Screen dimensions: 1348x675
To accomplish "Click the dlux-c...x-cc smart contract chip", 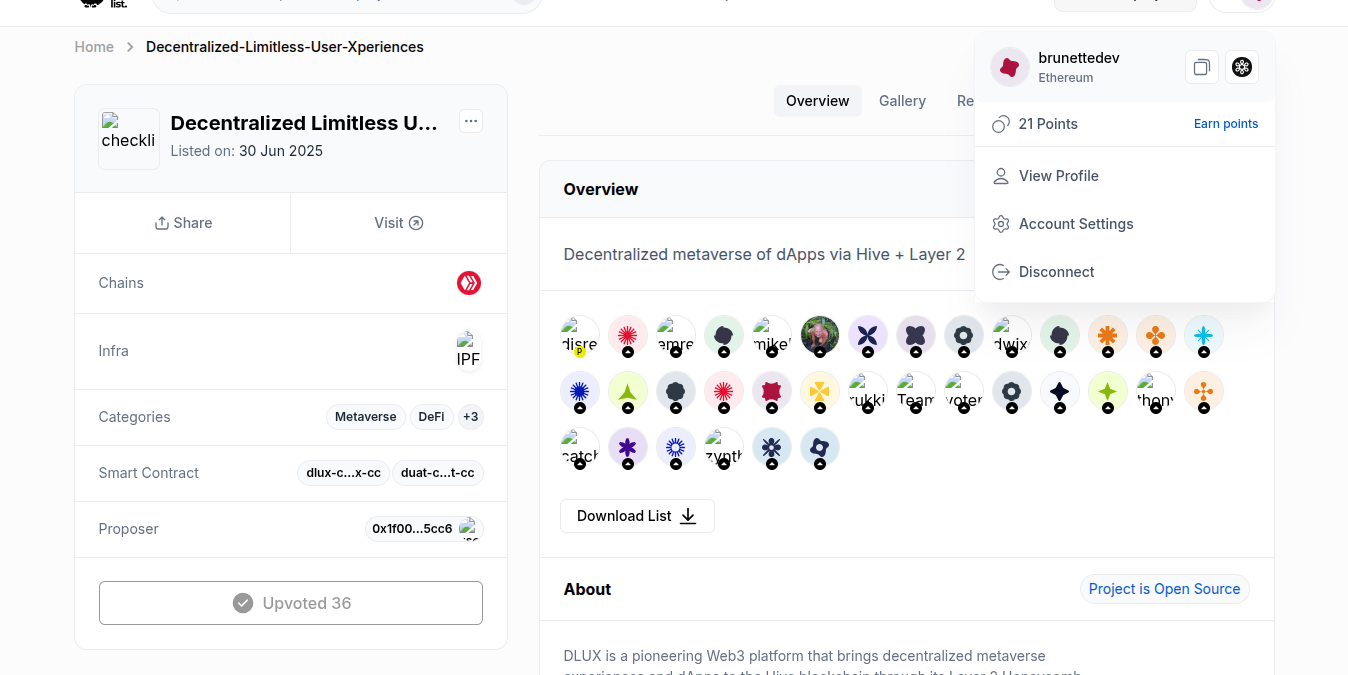I will click(344, 473).
